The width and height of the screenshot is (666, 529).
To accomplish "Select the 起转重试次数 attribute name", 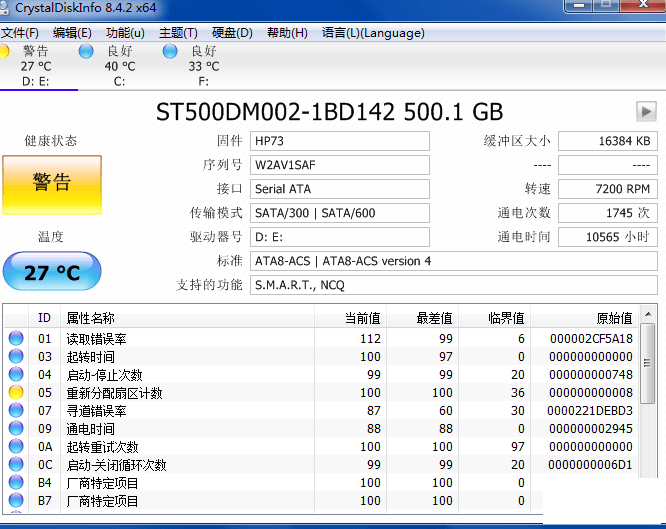I will (x=102, y=447).
